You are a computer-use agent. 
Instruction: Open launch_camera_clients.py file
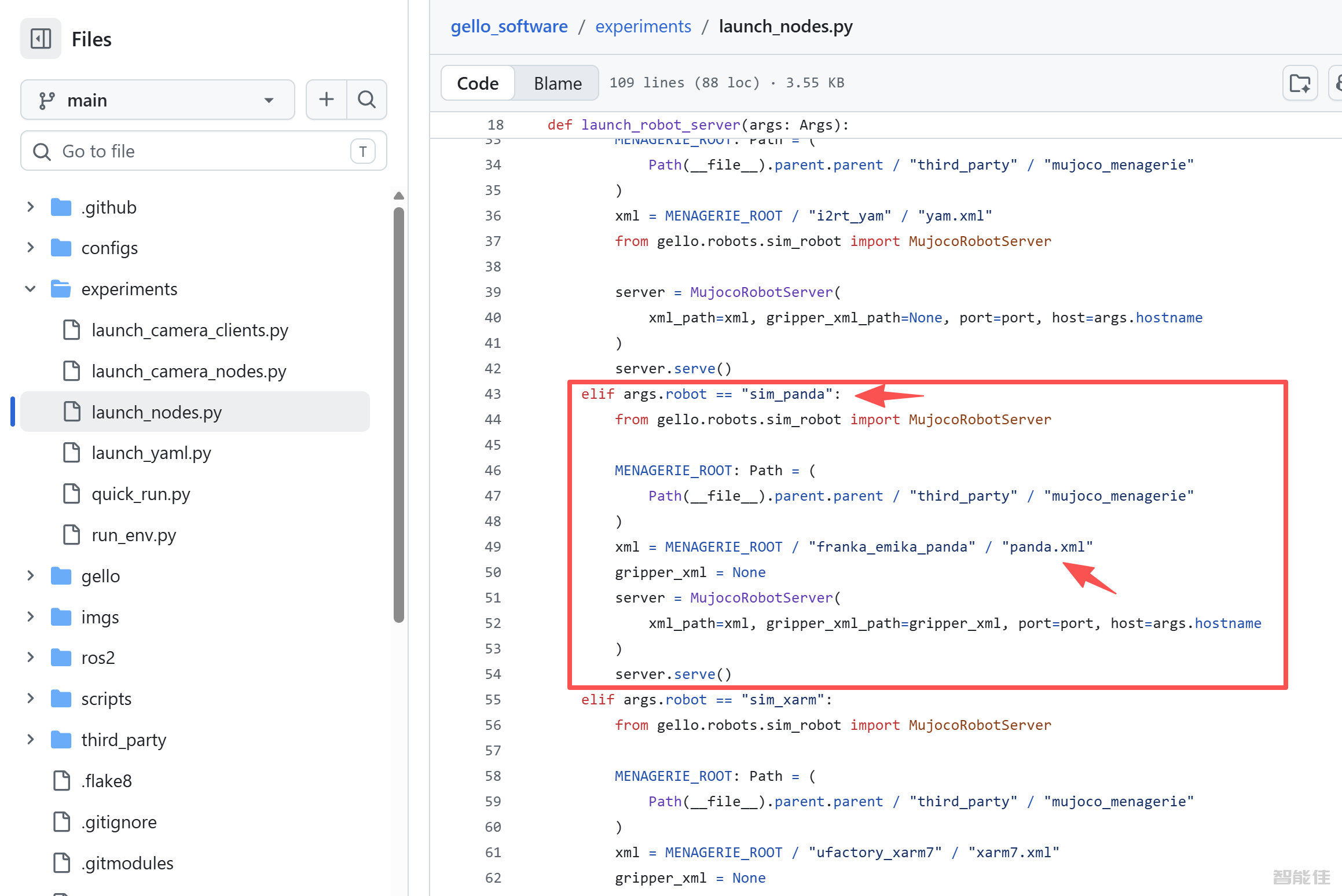(190, 330)
